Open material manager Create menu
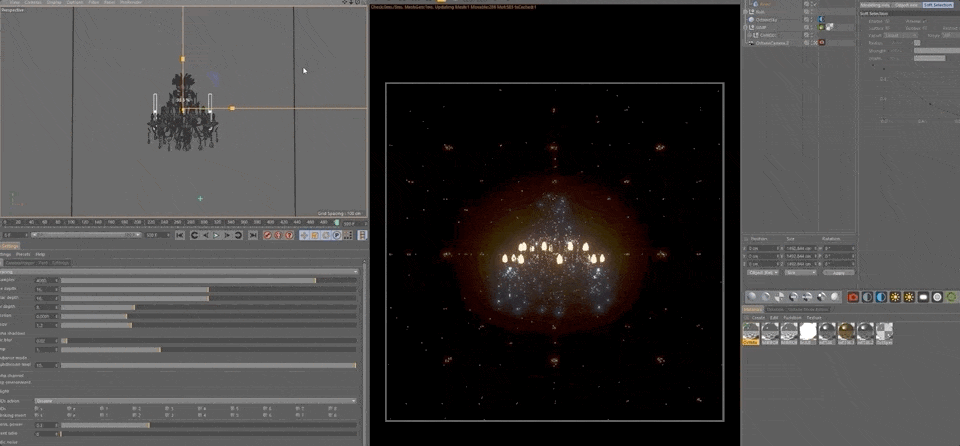This screenshot has height=446, width=960. [x=758, y=318]
